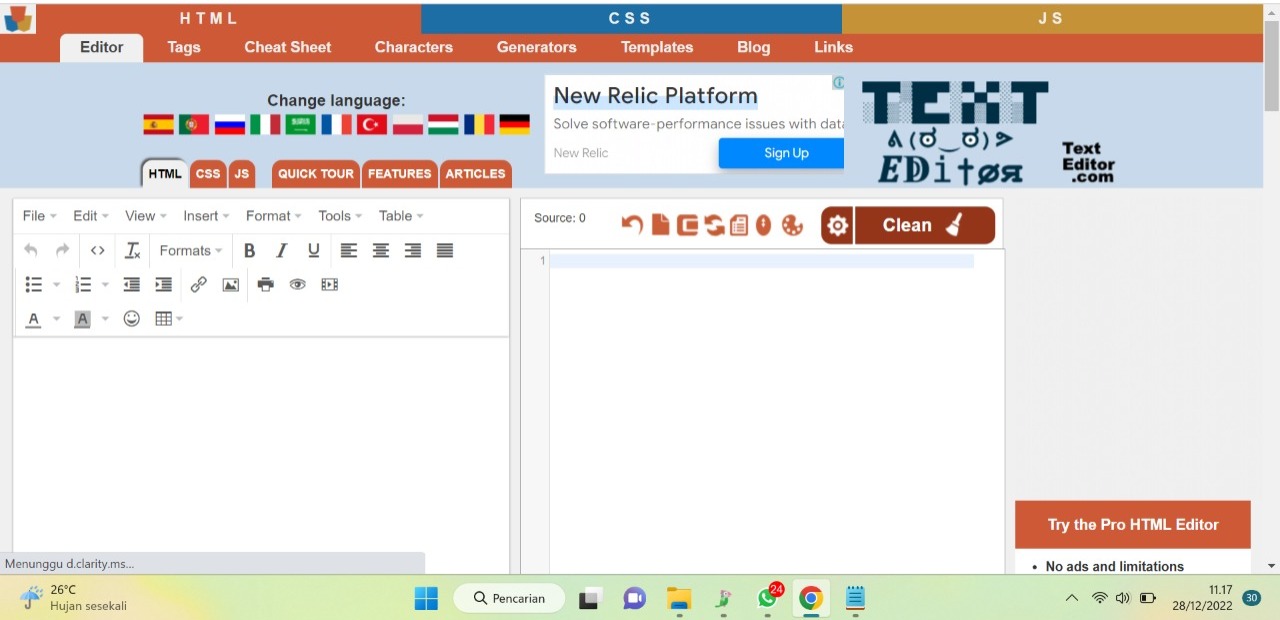Open preview with the eye icon
The image size is (1280, 620).
(297, 285)
